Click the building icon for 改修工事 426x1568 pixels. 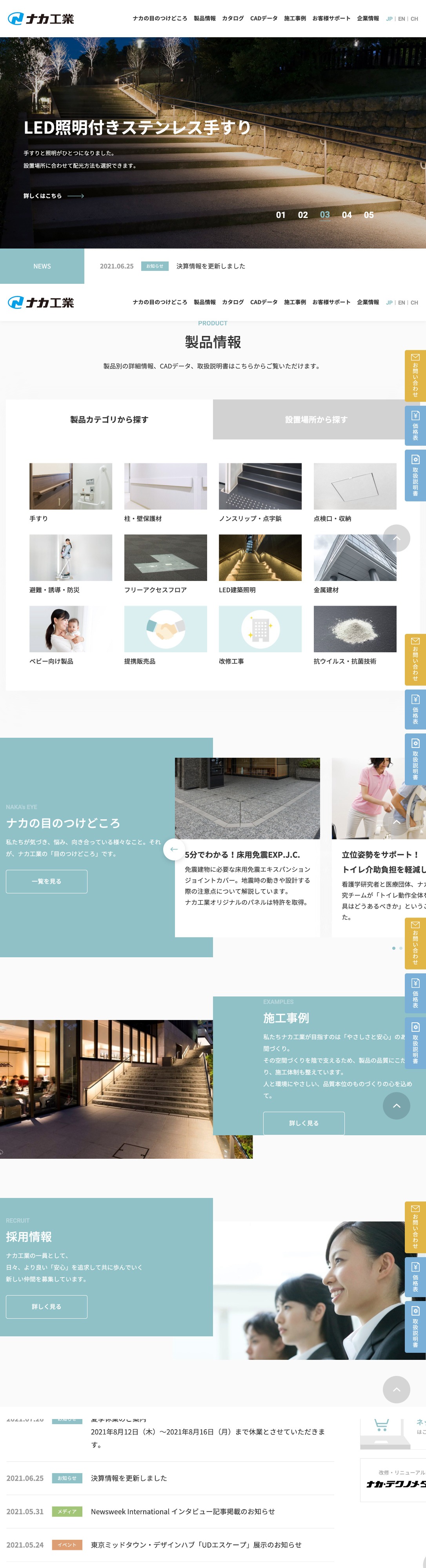point(260,628)
